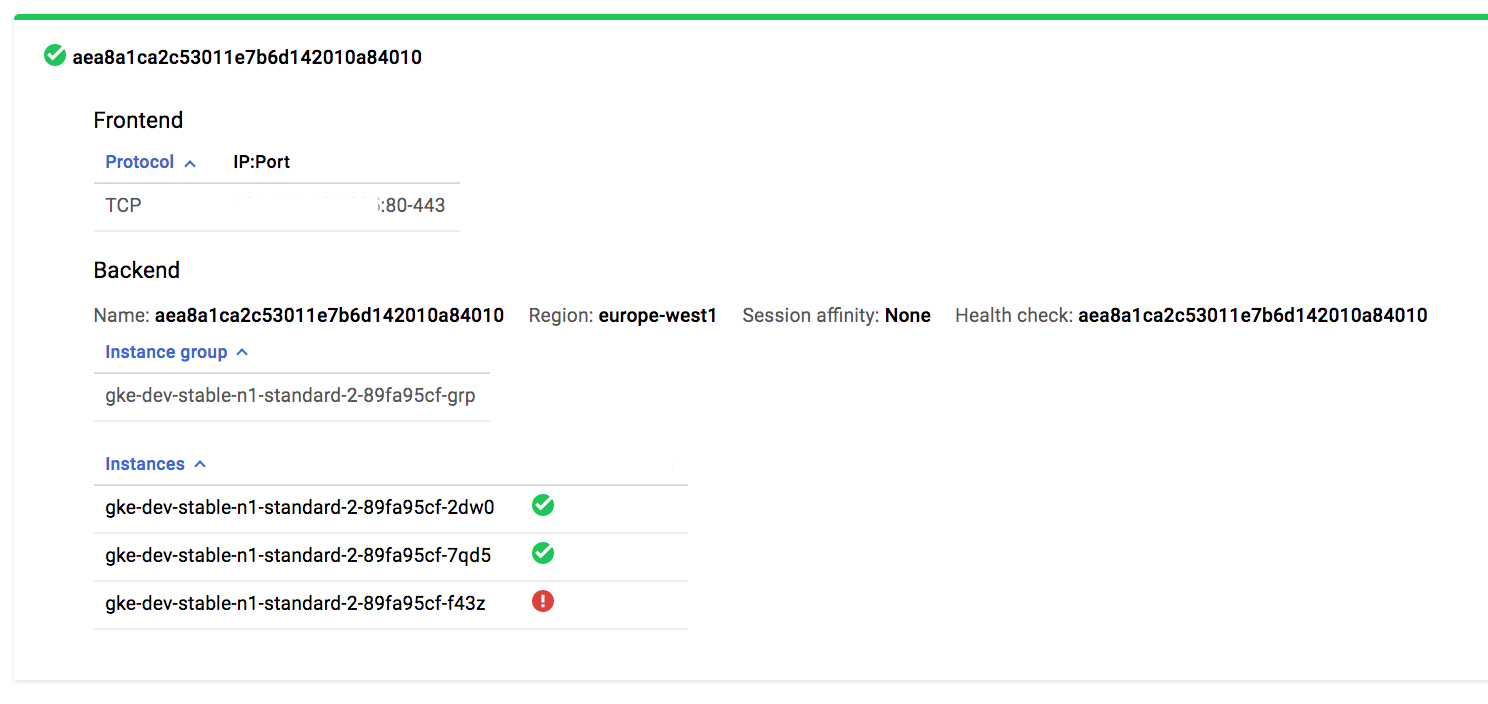Click the Instance group column header
The height and width of the screenshot is (704, 1488).
(x=166, y=352)
